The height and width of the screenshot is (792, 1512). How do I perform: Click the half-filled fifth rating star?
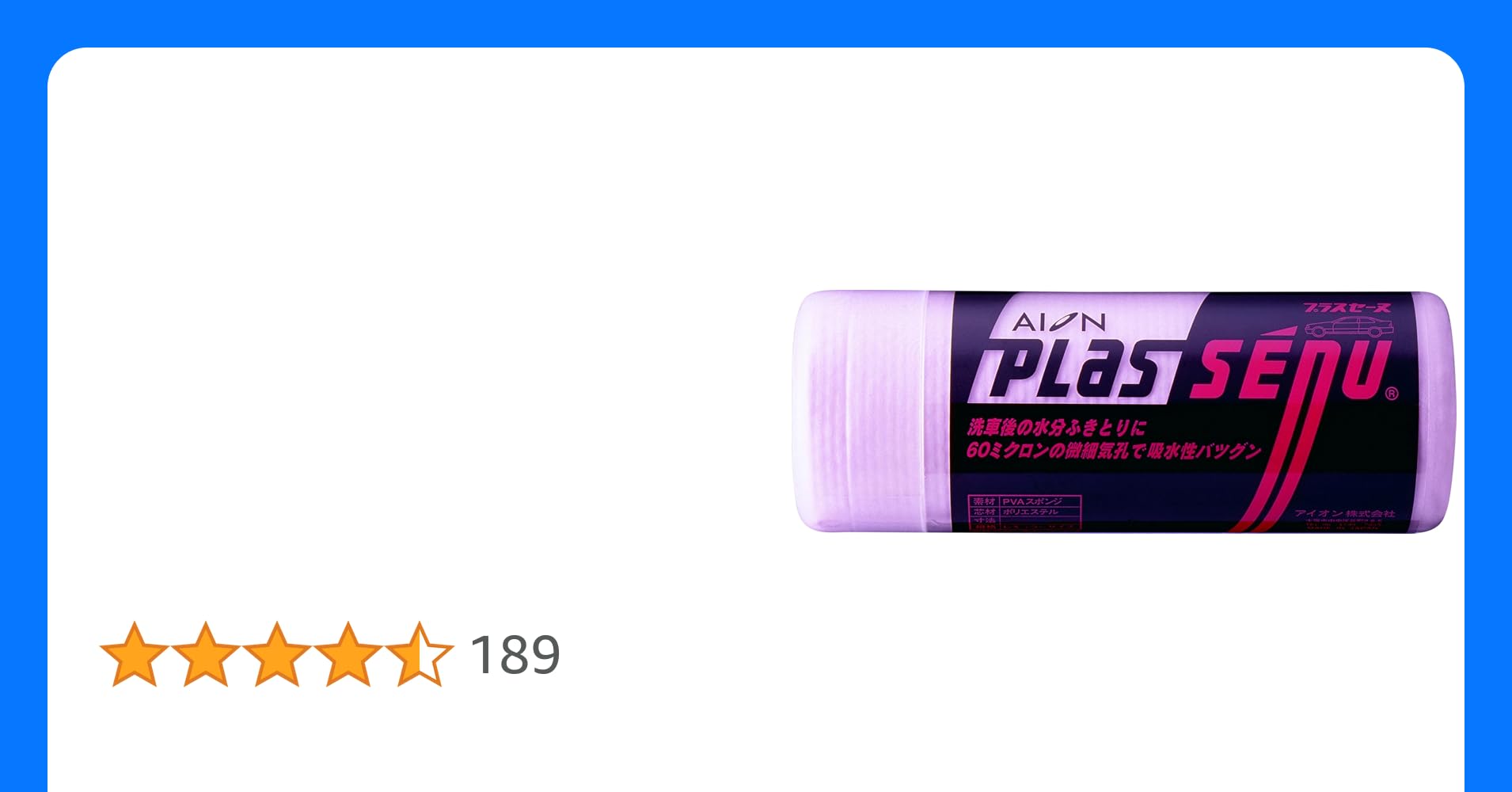click(420, 654)
